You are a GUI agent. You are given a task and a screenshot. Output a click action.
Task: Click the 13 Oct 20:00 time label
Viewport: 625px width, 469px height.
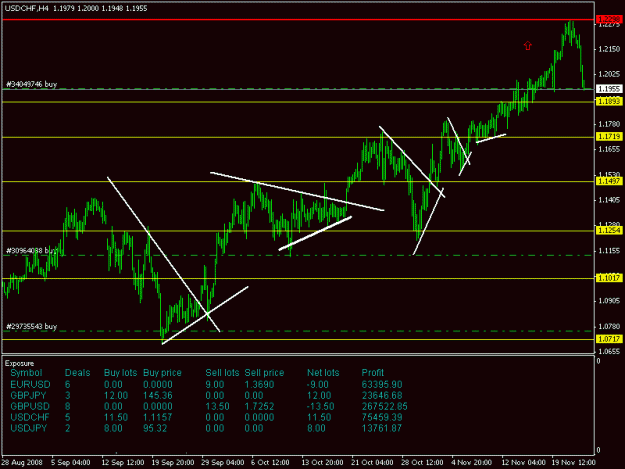(x=322, y=463)
